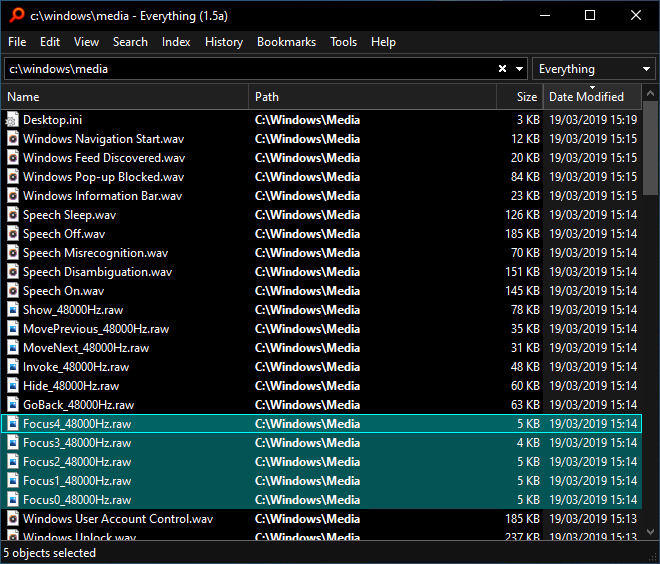This screenshot has height=564, width=660.
Task: Select Windows User Account Control.wav name
Action: point(118,519)
